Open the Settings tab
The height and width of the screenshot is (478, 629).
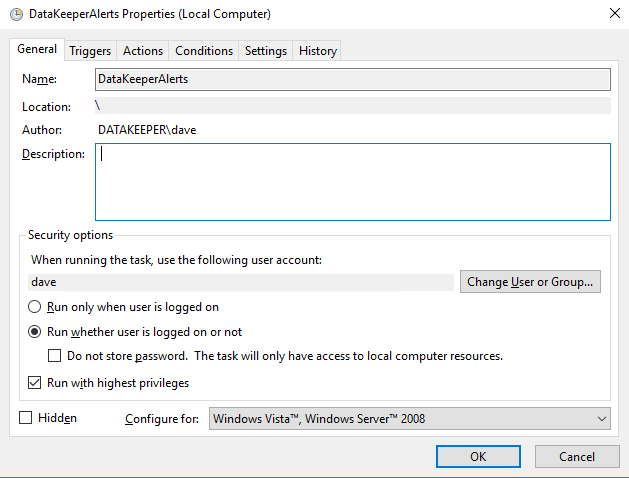click(x=266, y=51)
